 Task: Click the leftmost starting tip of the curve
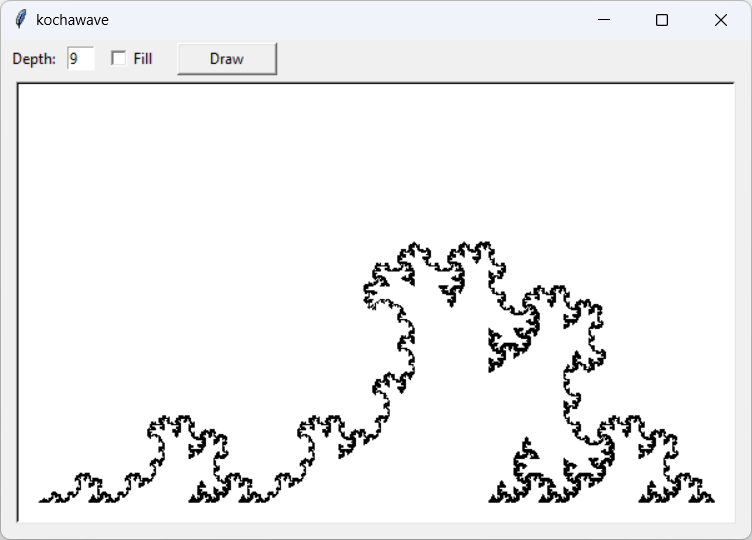pyautogui.click(x=41, y=500)
